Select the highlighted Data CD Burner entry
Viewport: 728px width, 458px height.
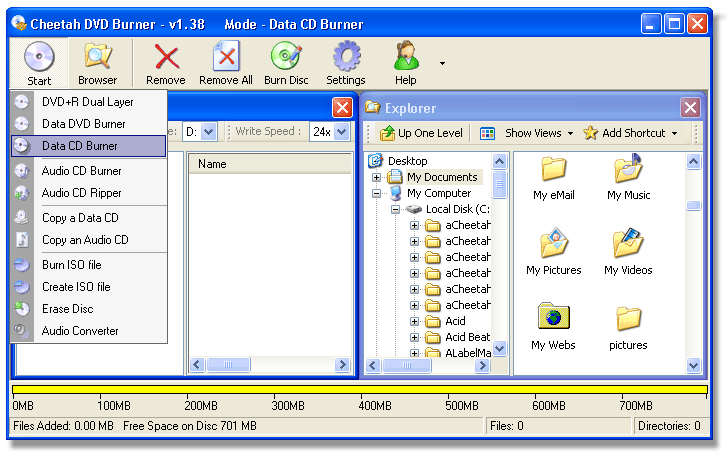(x=88, y=146)
